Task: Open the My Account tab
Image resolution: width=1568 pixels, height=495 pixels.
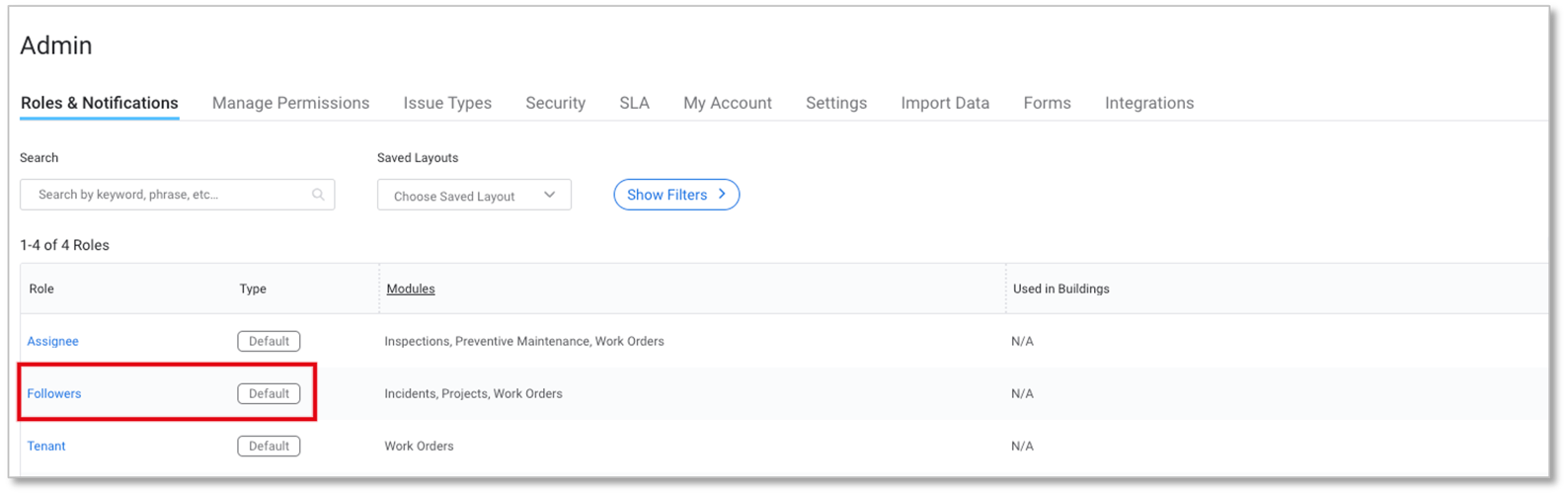Action: [x=728, y=103]
